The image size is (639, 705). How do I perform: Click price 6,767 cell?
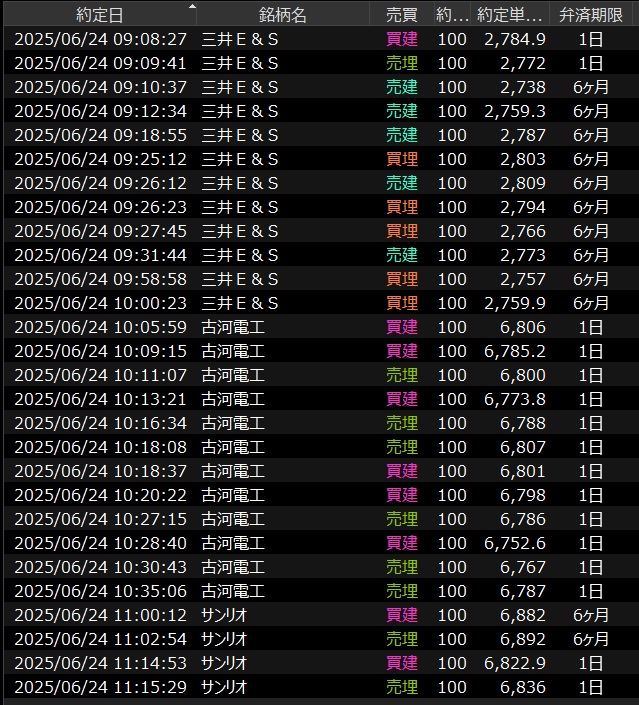523,567
